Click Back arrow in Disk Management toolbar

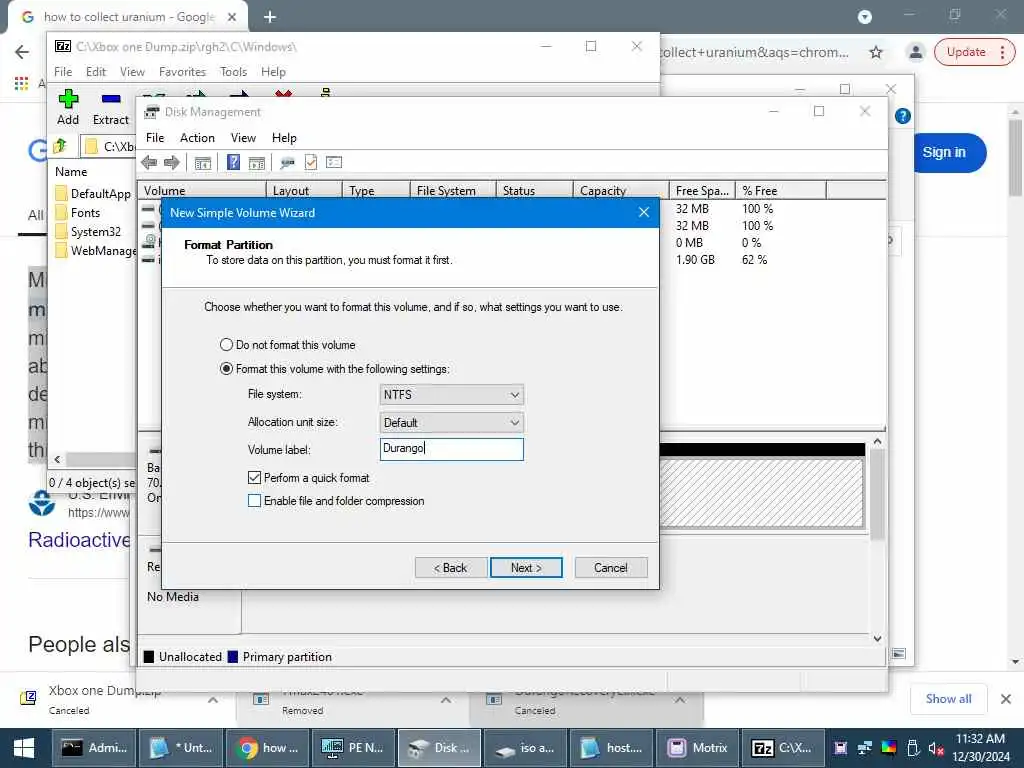pos(149,162)
